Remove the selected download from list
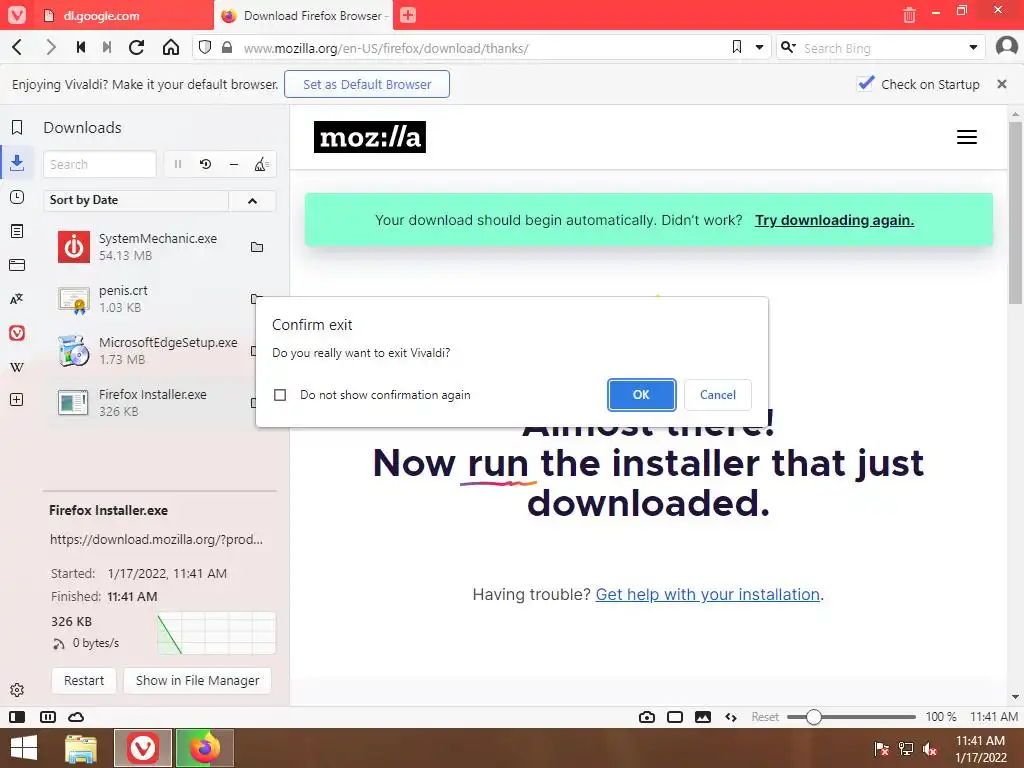The image size is (1024, 768). point(234,165)
